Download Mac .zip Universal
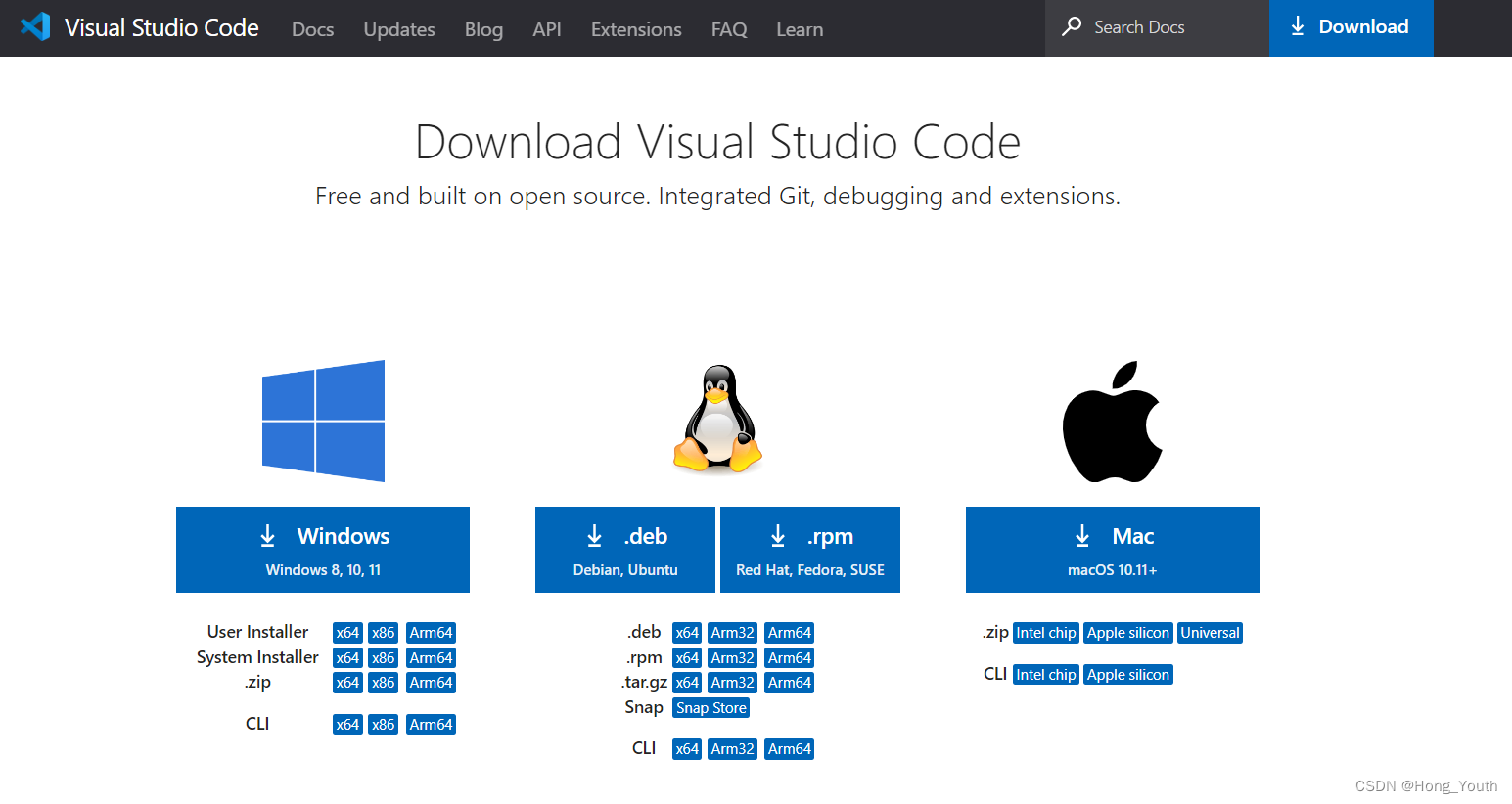The height and width of the screenshot is (804, 1512). click(x=1211, y=633)
